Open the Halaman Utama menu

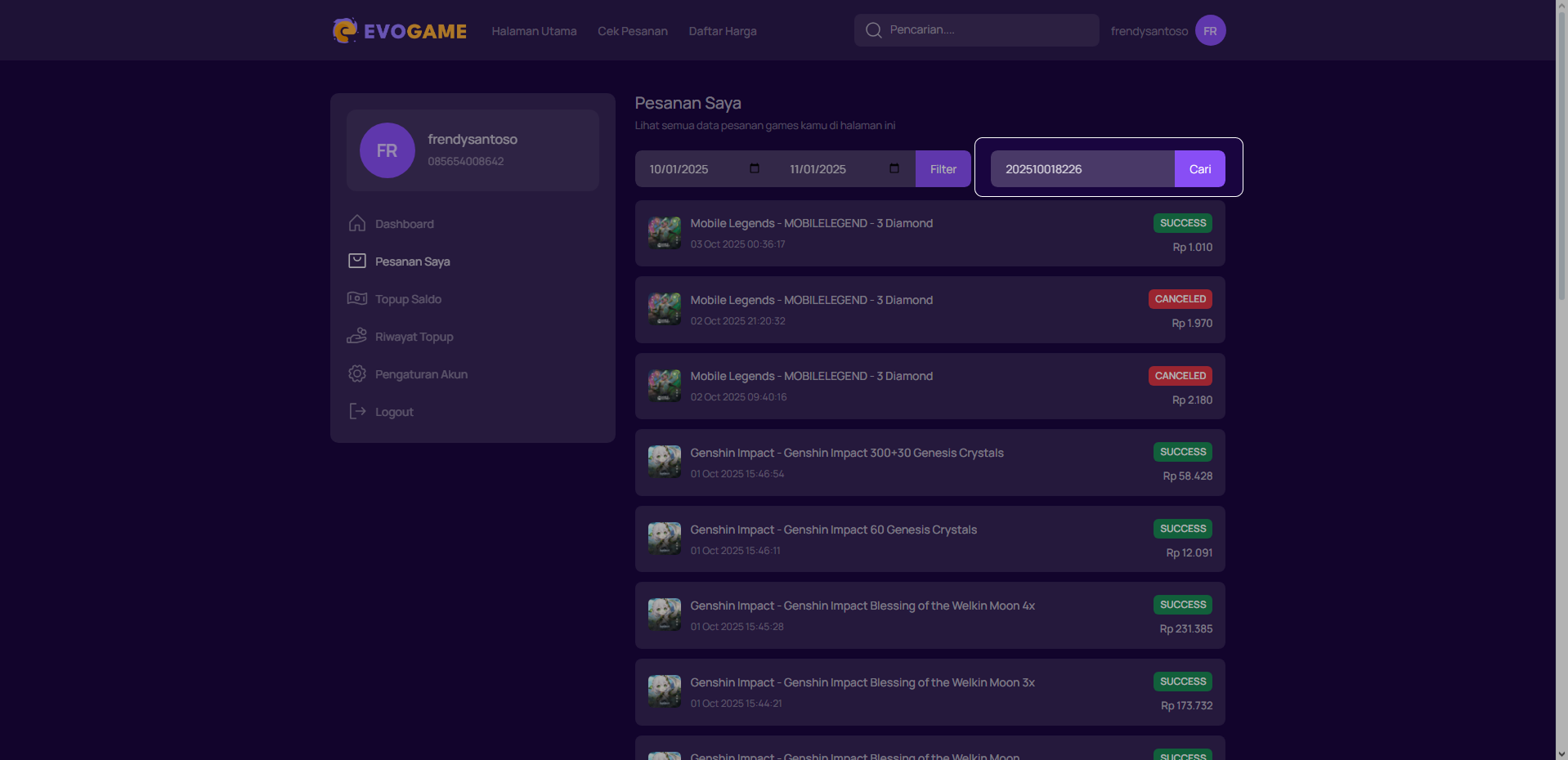534,31
